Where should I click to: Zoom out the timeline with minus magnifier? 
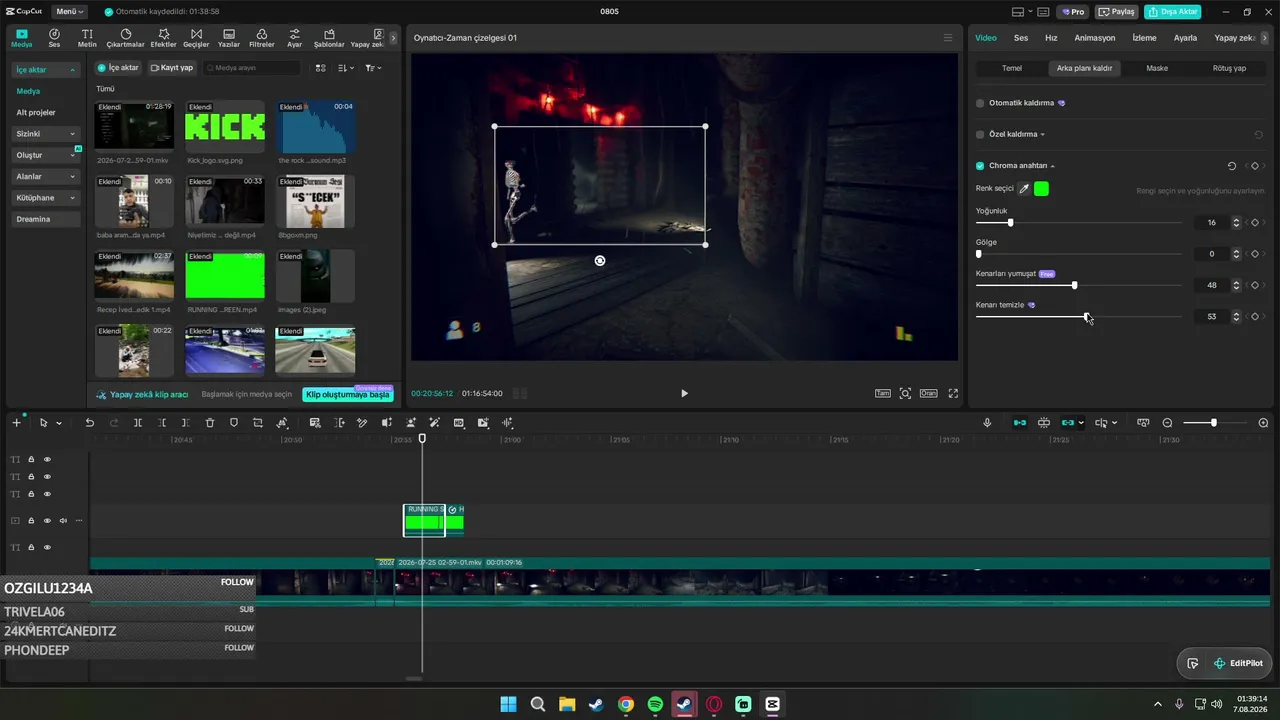[x=1167, y=423]
